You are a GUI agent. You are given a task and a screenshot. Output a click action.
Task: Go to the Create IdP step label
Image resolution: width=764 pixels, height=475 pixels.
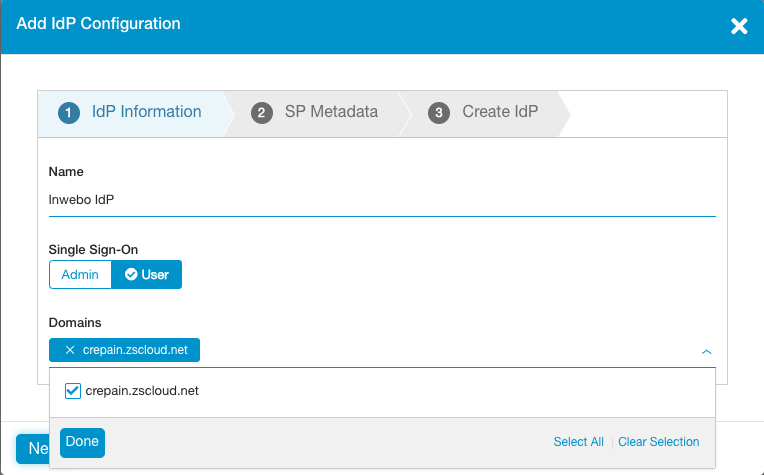point(500,112)
